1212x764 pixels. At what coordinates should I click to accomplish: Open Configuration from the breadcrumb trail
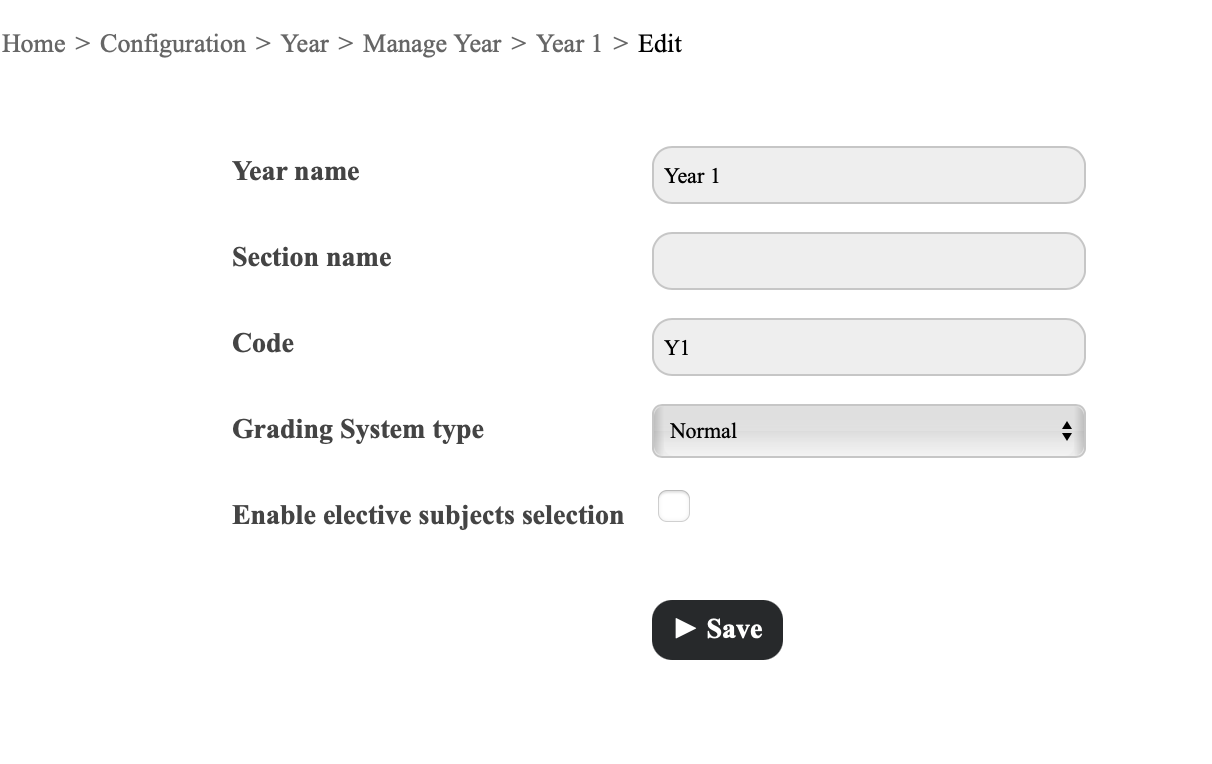pos(173,44)
